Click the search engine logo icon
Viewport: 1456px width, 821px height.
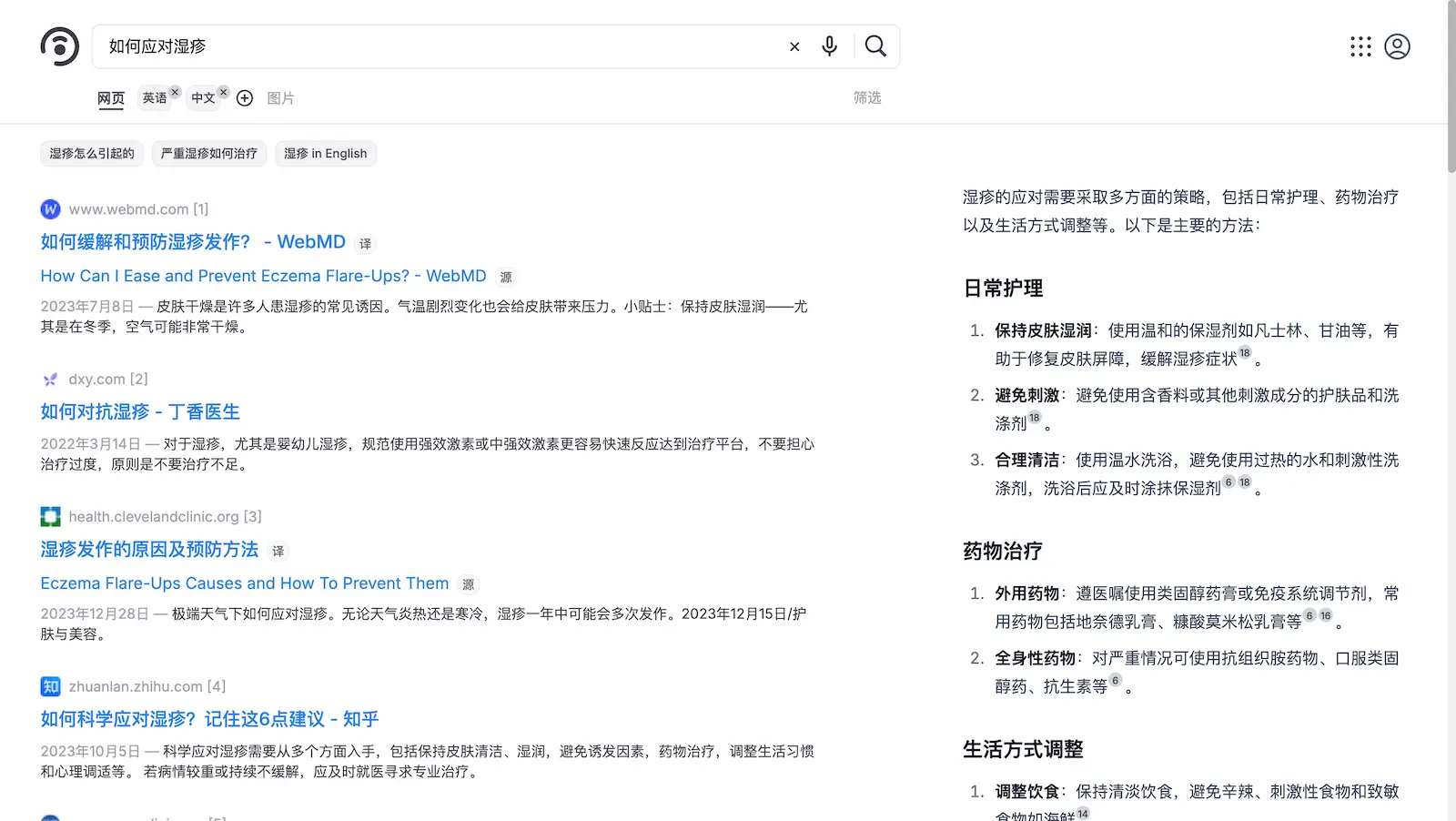point(60,46)
